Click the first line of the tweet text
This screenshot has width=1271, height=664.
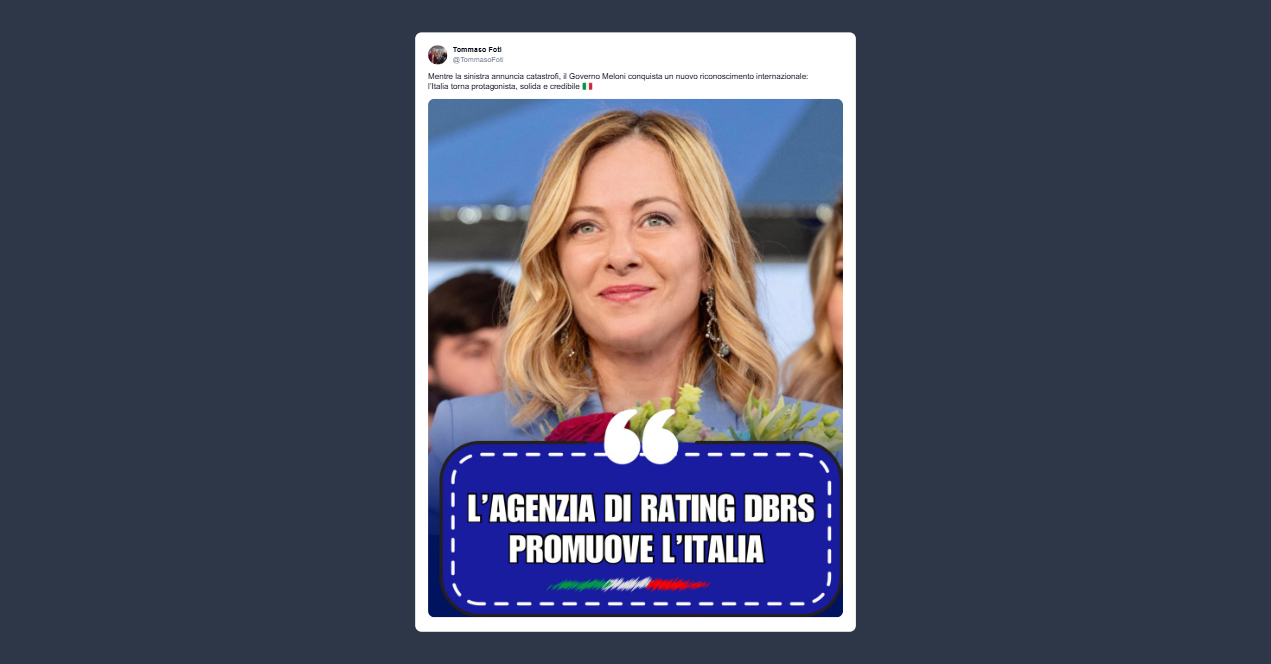(618, 76)
